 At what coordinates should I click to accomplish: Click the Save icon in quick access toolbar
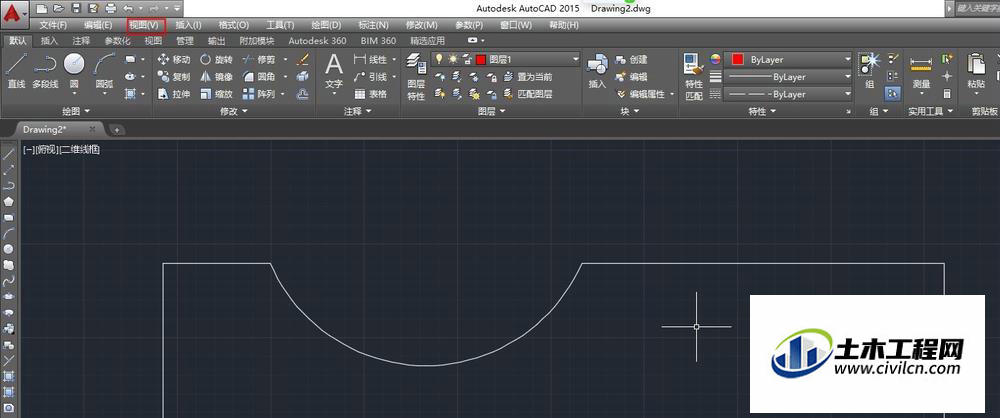76,8
